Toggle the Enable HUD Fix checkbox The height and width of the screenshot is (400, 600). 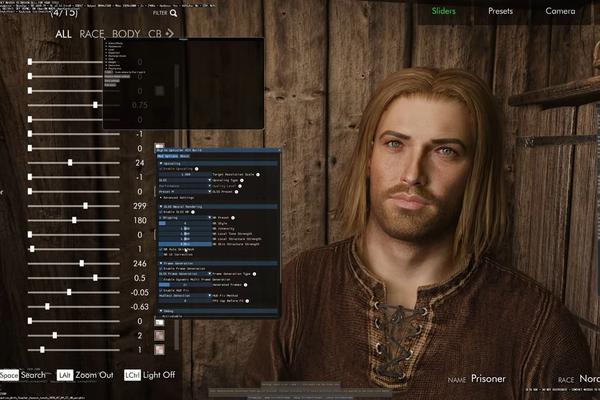[x=161, y=291]
